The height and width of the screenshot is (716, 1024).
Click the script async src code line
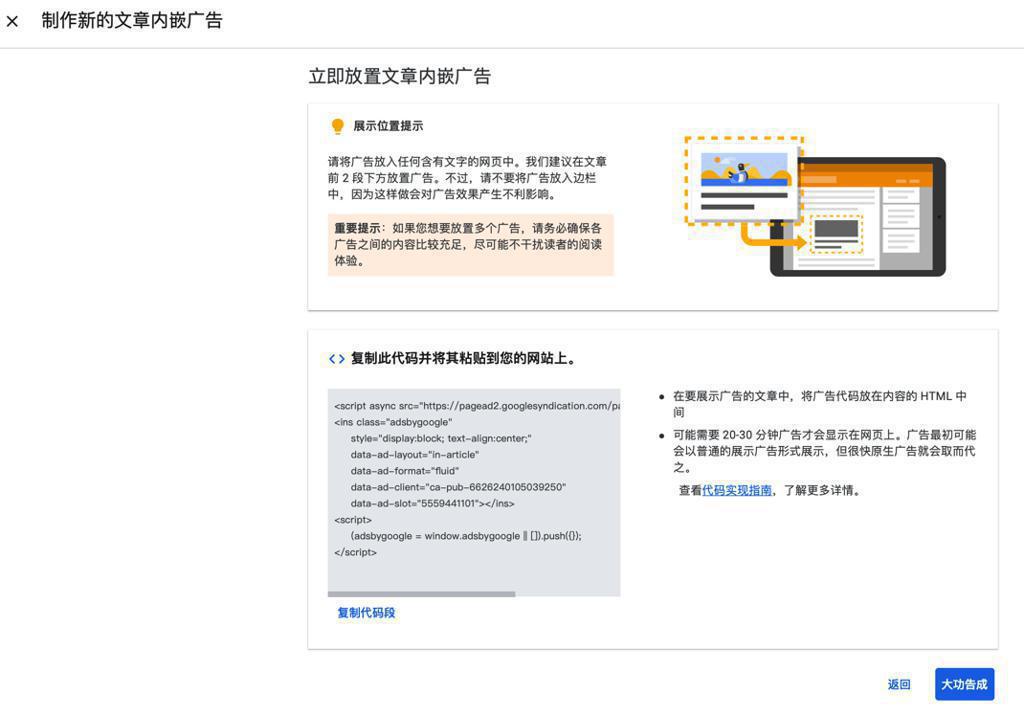pyautogui.click(x=477, y=406)
